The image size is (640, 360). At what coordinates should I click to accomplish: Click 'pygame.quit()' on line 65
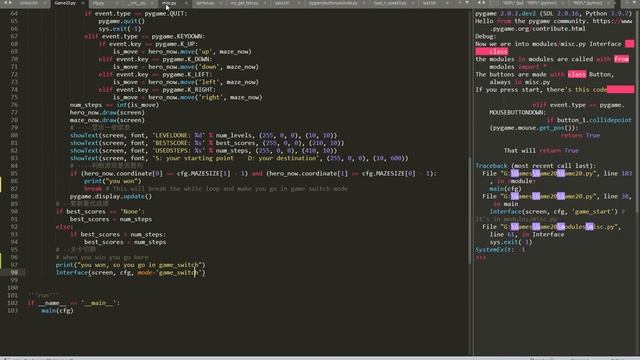coord(122,21)
